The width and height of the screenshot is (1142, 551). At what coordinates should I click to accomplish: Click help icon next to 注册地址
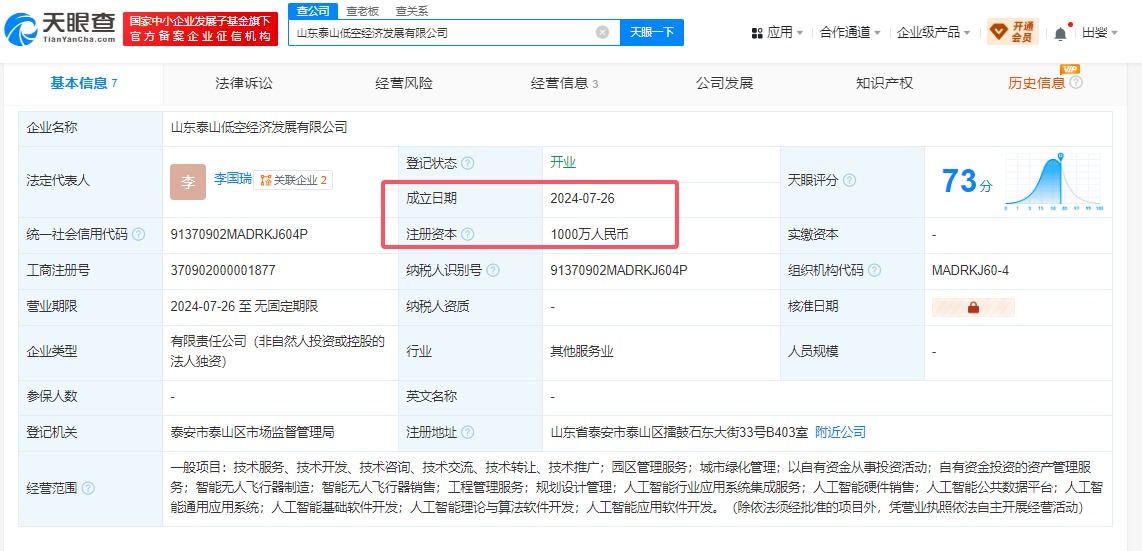468,432
